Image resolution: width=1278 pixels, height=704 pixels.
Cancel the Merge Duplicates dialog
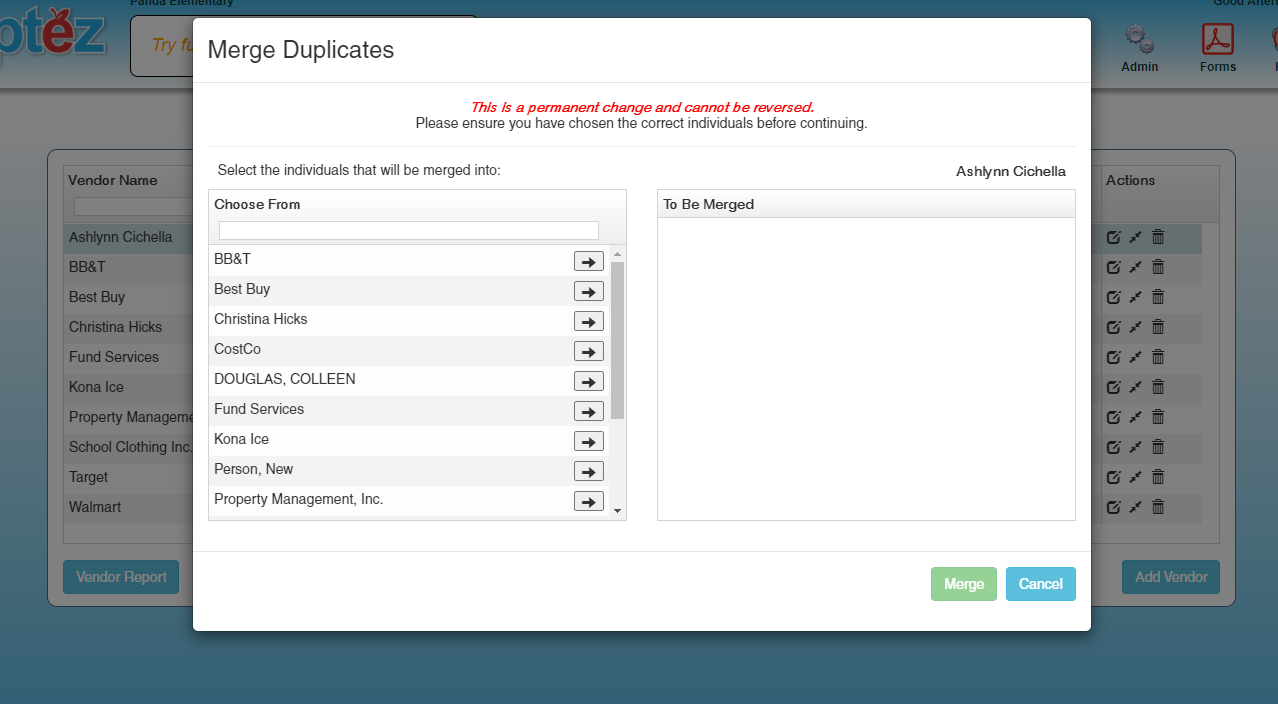1040,584
